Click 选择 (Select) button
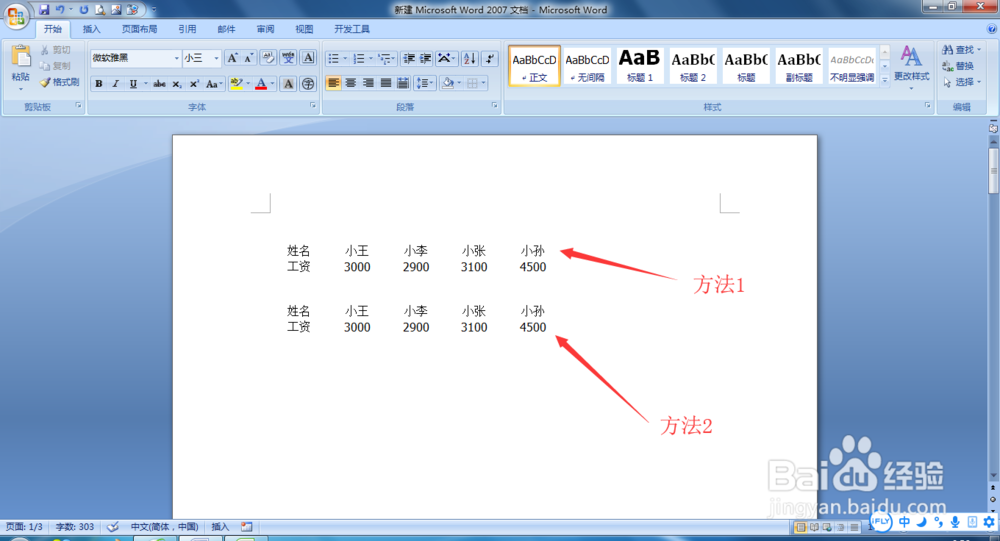 click(x=962, y=82)
